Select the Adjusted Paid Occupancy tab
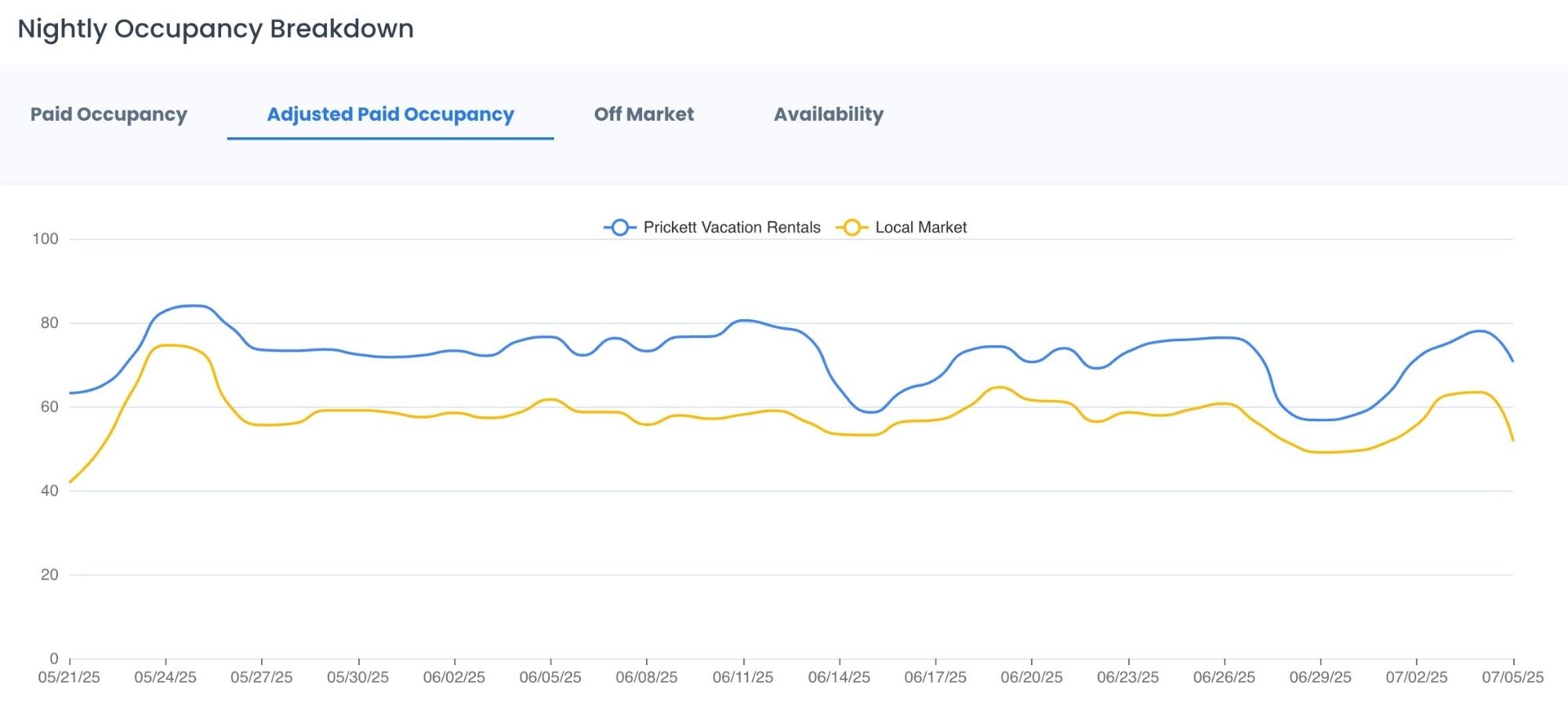 (390, 115)
